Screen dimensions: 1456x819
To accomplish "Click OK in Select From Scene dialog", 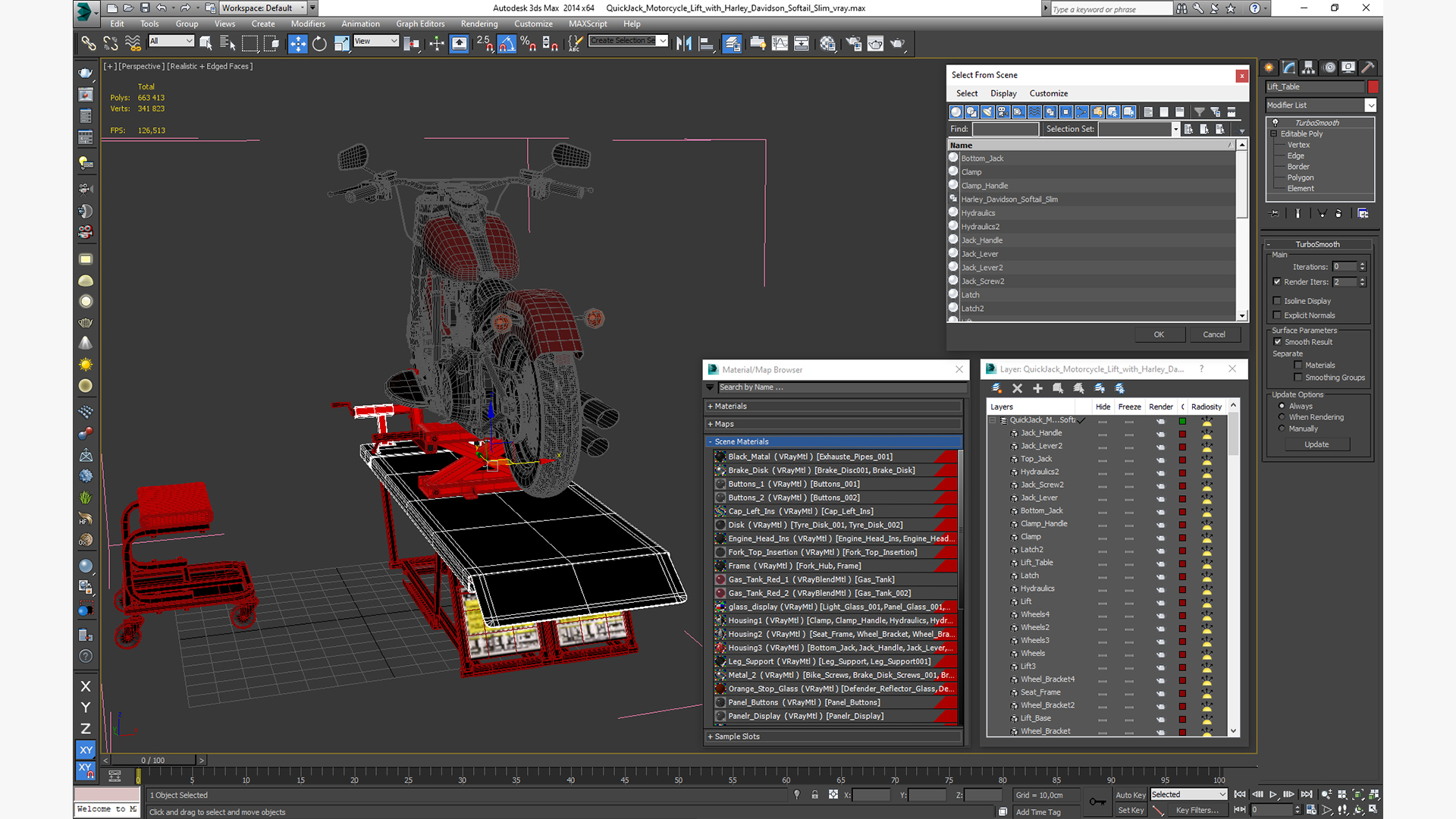I will (x=1159, y=334).
